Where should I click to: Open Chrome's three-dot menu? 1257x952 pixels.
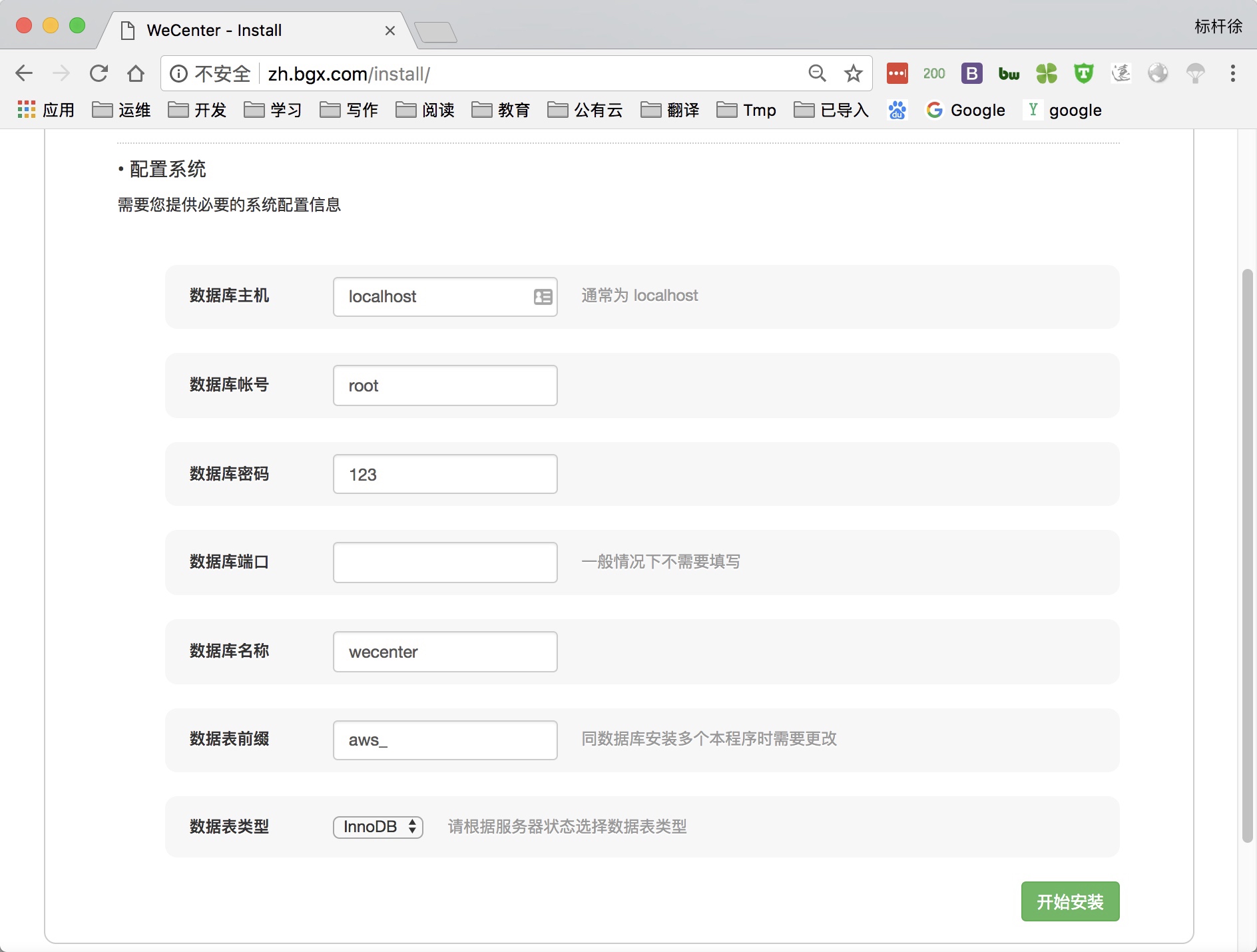coord(1233,73)
